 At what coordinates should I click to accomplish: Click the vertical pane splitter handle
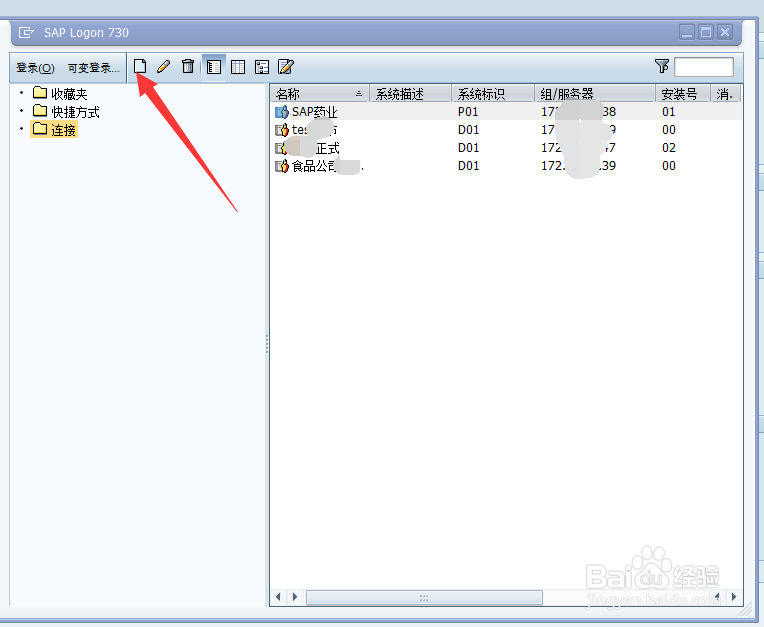[267, 344]
